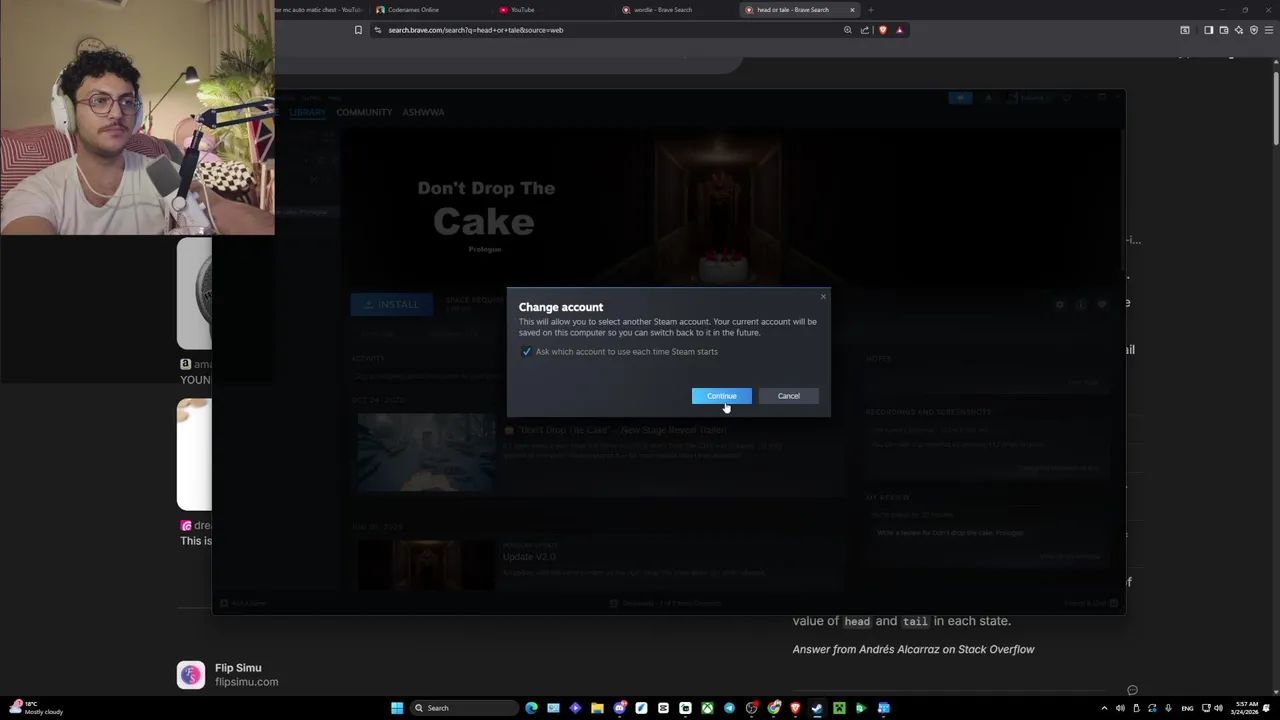The width and height of the screenshot is (1280, 720).
Task: Toggle the Ask which account on start checkbox
Action: click(527, 352)
